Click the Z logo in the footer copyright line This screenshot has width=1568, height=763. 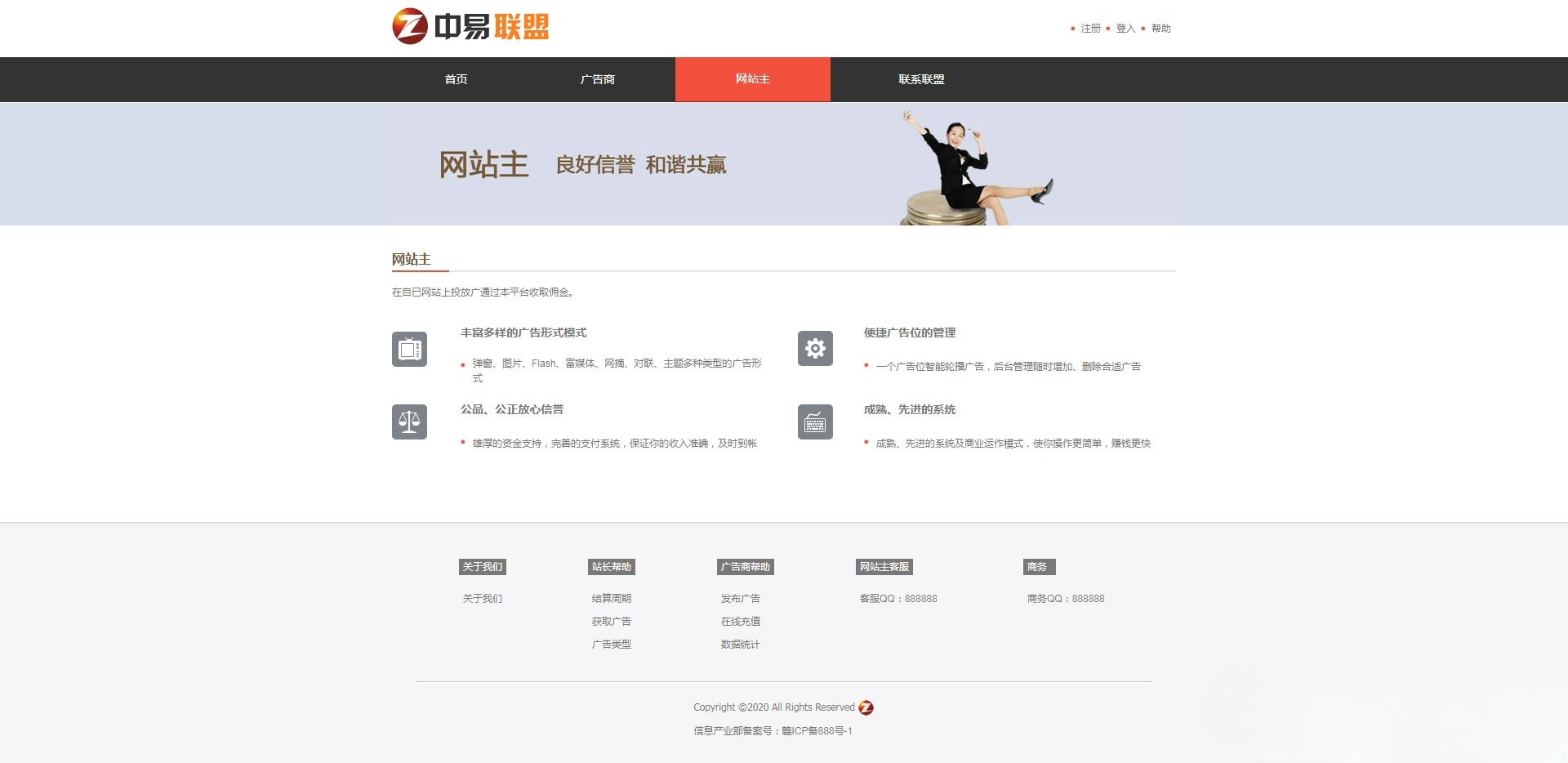click(x=867, y=707)
